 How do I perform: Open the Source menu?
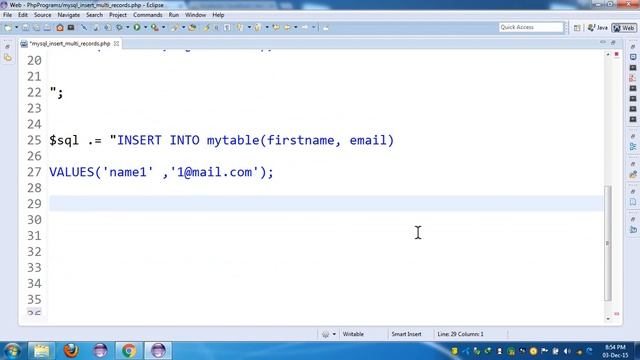click(42, 15)
